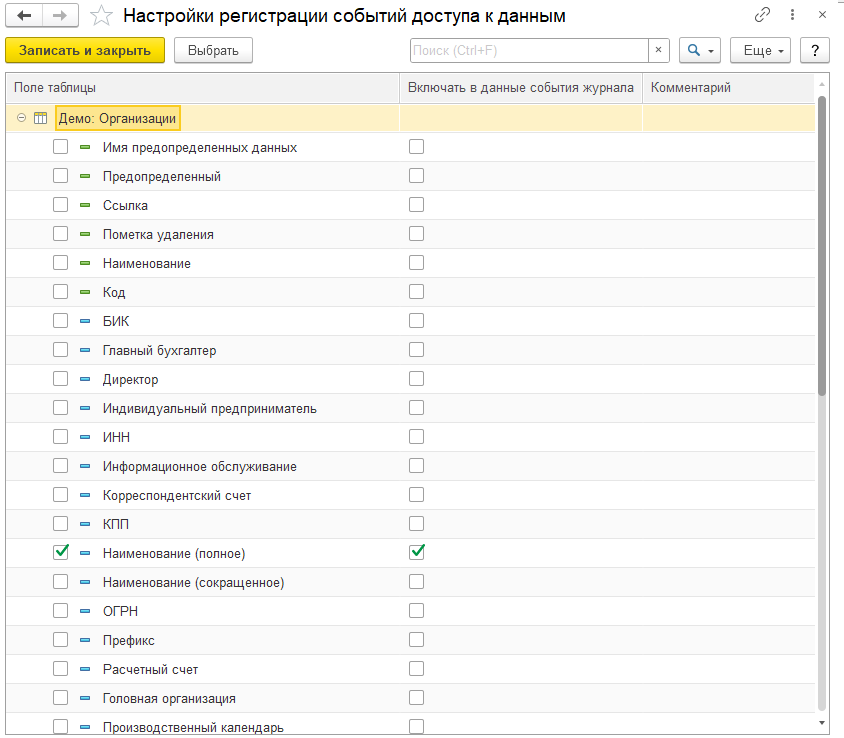Screen dimensions: 844x738
Task: Open help with the question mark button
Action: (x=815, y=50)
